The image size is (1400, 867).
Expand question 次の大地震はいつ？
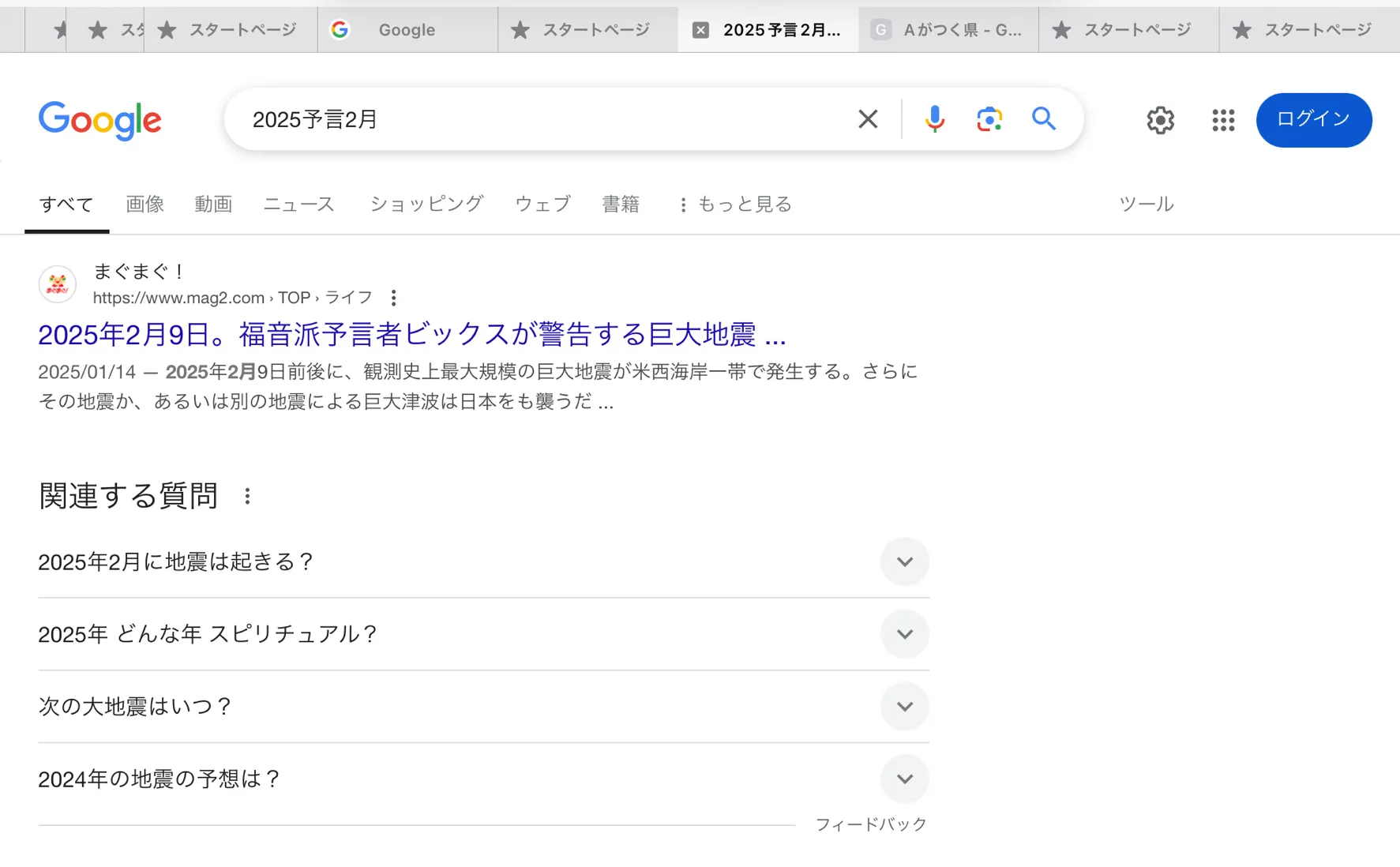click(x=483, y=707)
